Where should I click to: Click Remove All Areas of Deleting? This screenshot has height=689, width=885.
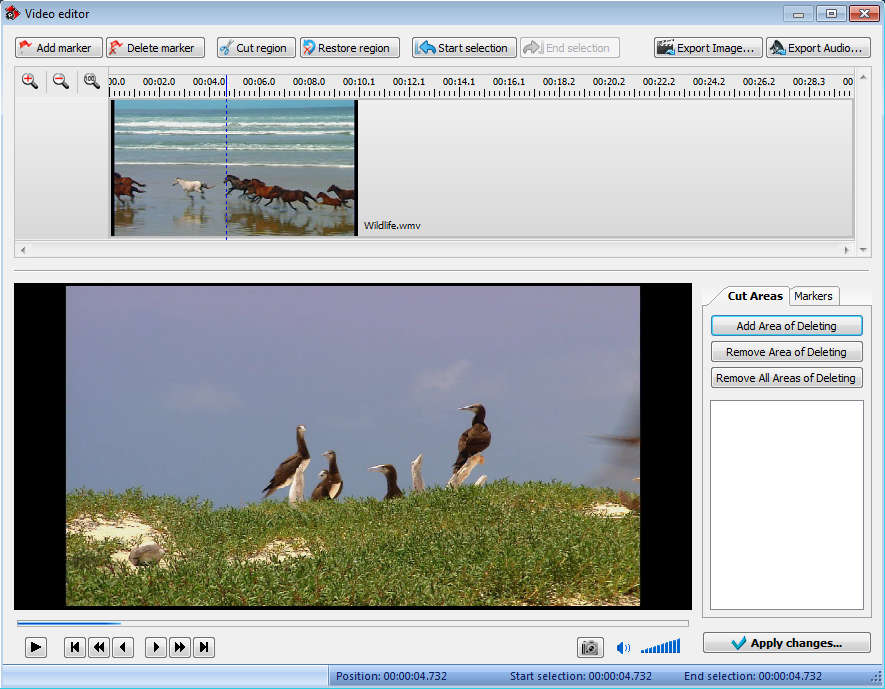click(x=786, y=378)
